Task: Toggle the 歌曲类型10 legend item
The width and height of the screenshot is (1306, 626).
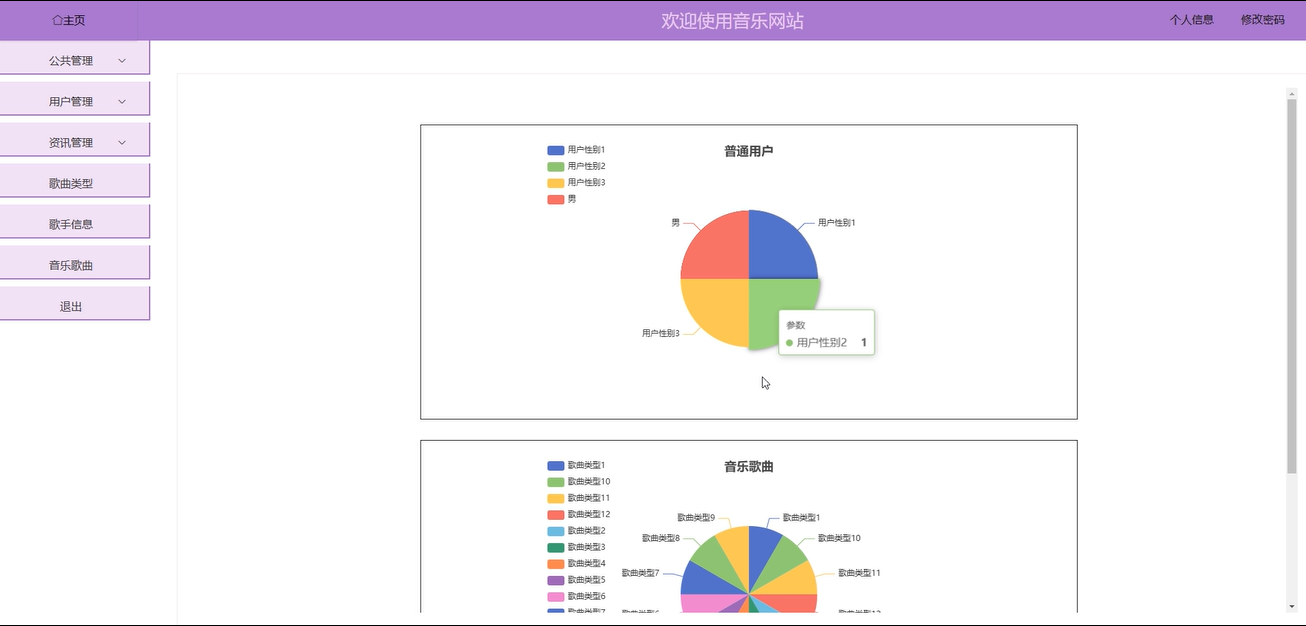Action: [x=579, y=481]
